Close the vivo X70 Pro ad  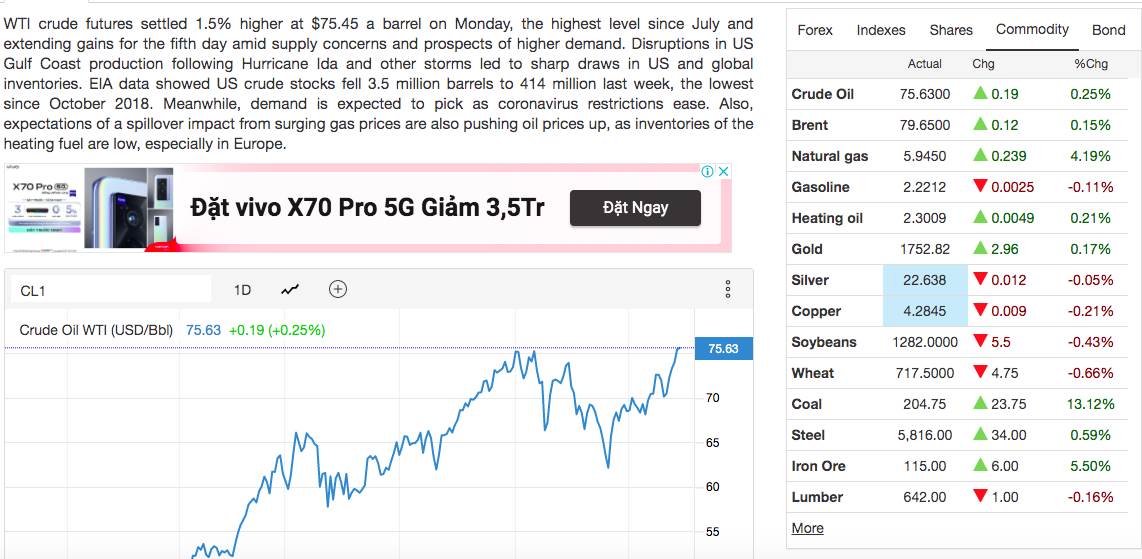[x=724, y=172]
